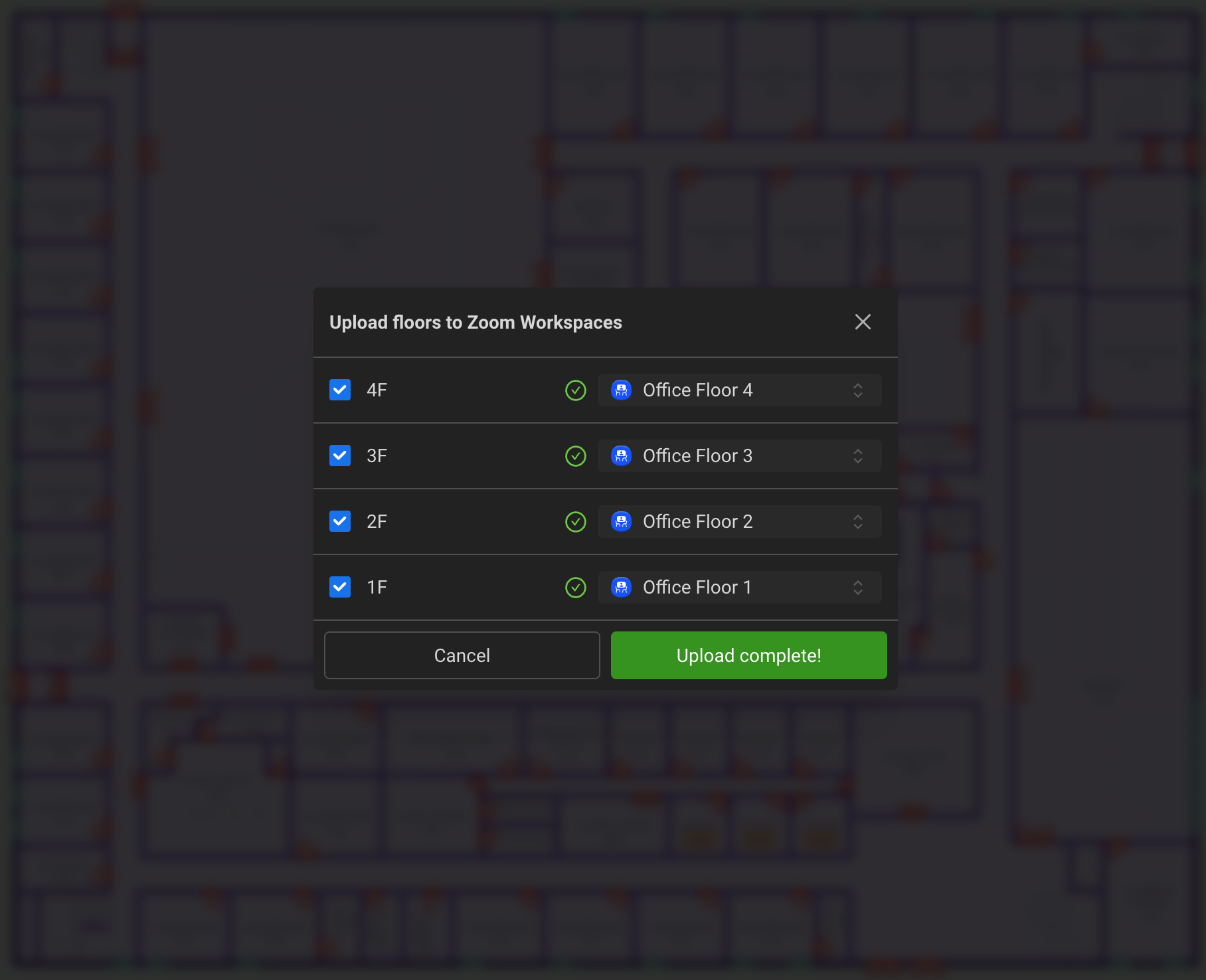Deselect the 2F floor checkbox

[340, 522]
